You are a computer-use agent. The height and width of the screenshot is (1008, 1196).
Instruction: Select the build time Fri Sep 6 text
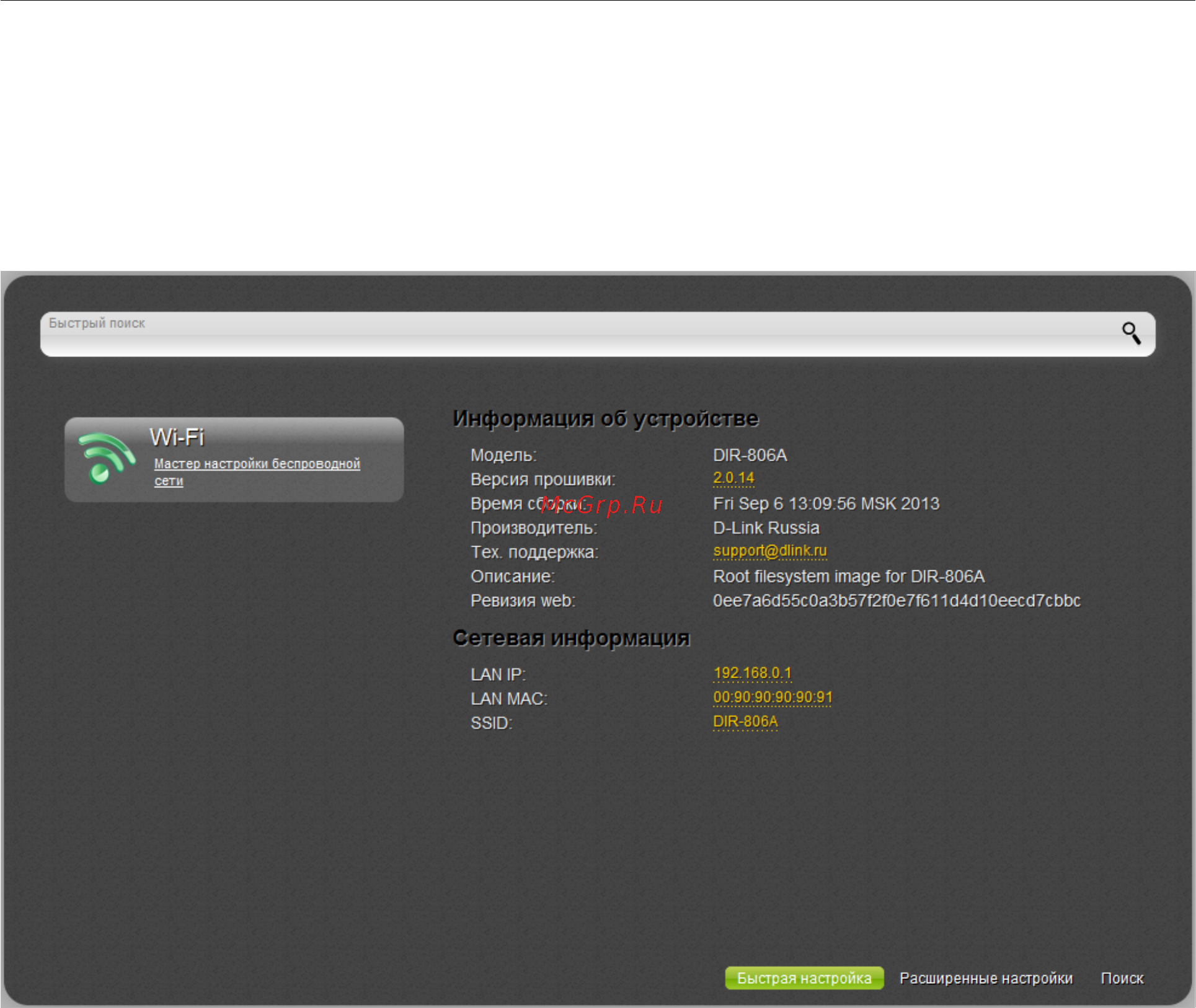point(826,503)
